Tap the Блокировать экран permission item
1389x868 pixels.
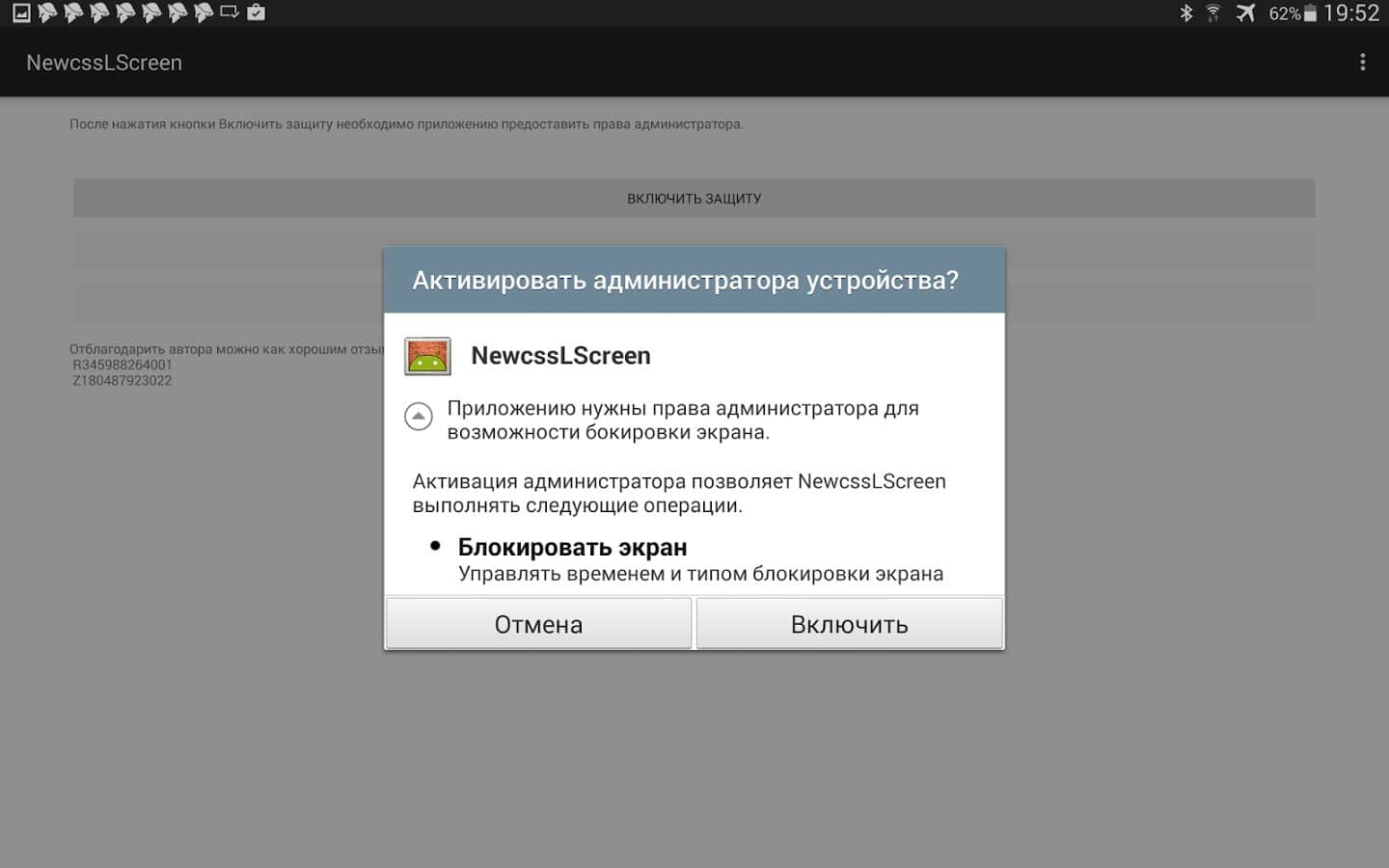[x=572, y=548]
